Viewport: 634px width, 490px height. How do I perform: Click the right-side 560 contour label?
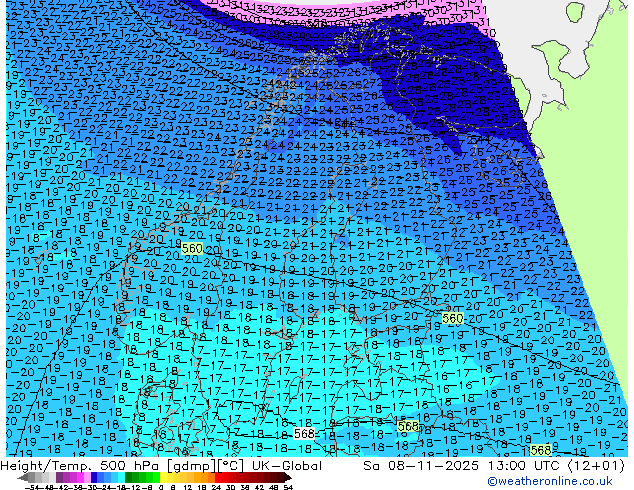pyautogui.click(x=452, y=319)
